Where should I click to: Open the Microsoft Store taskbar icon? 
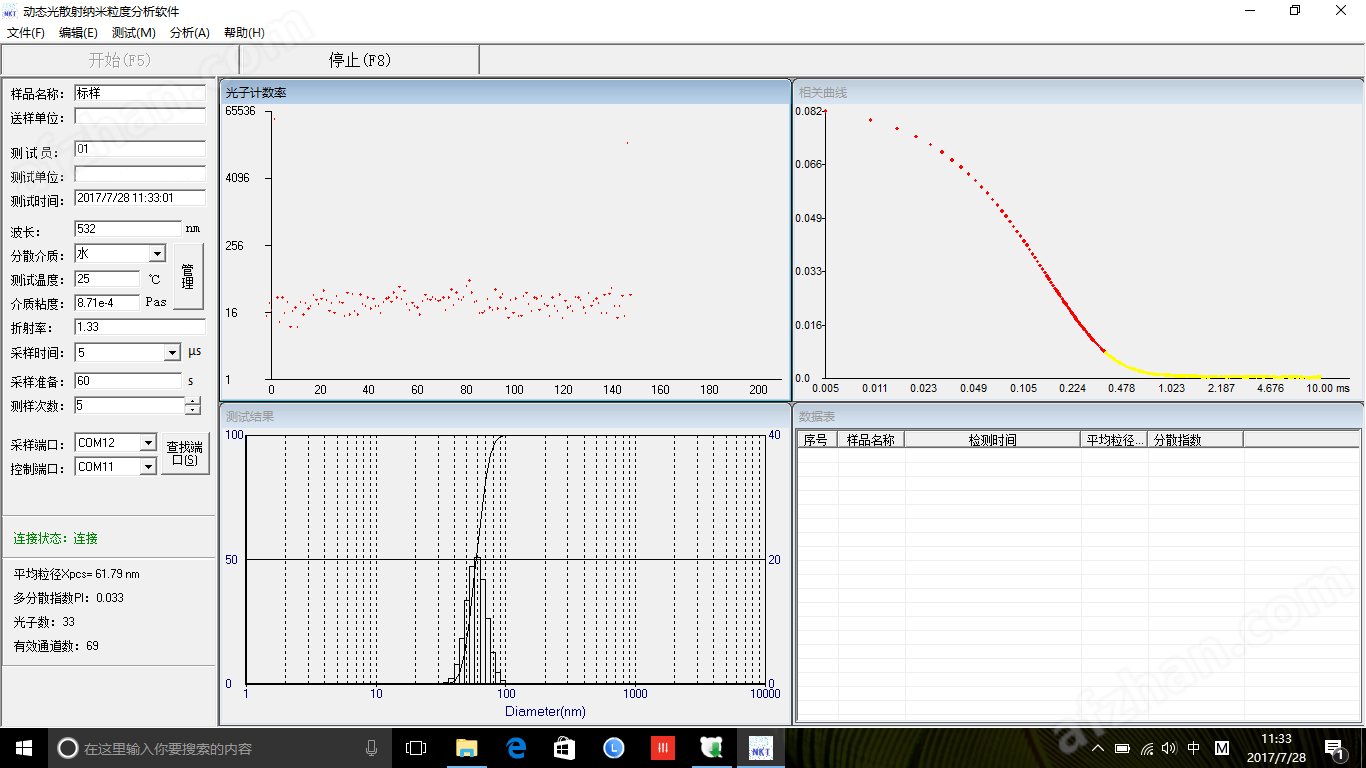pos(564,747)
